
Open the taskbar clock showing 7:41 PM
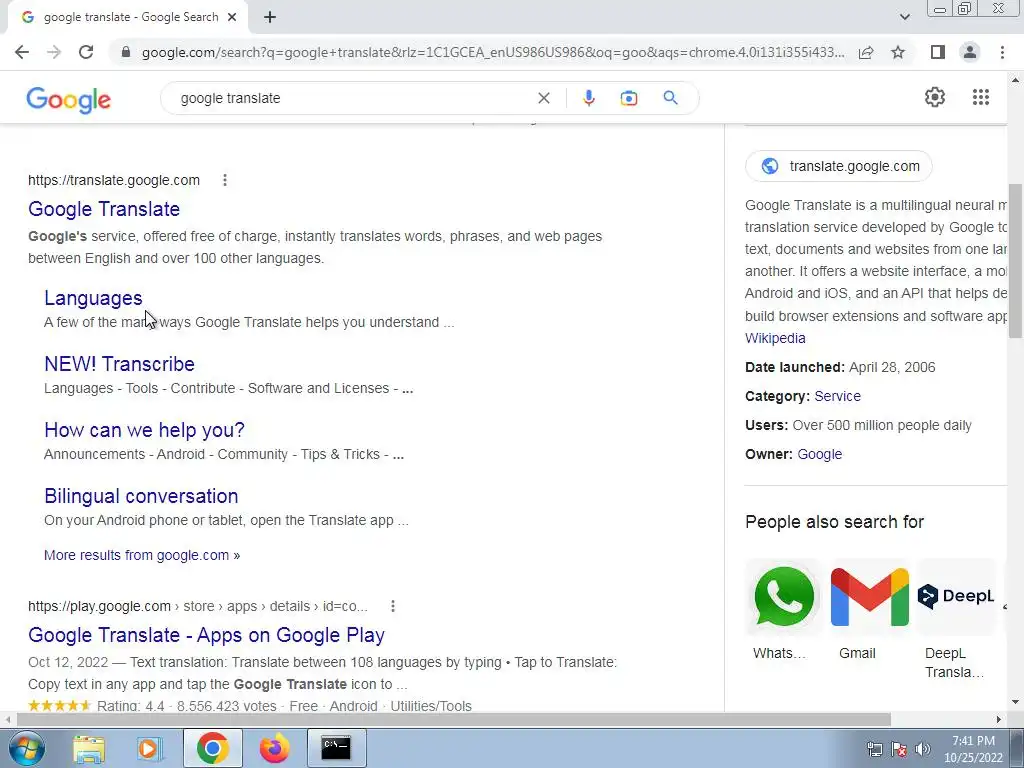[973, 749]
